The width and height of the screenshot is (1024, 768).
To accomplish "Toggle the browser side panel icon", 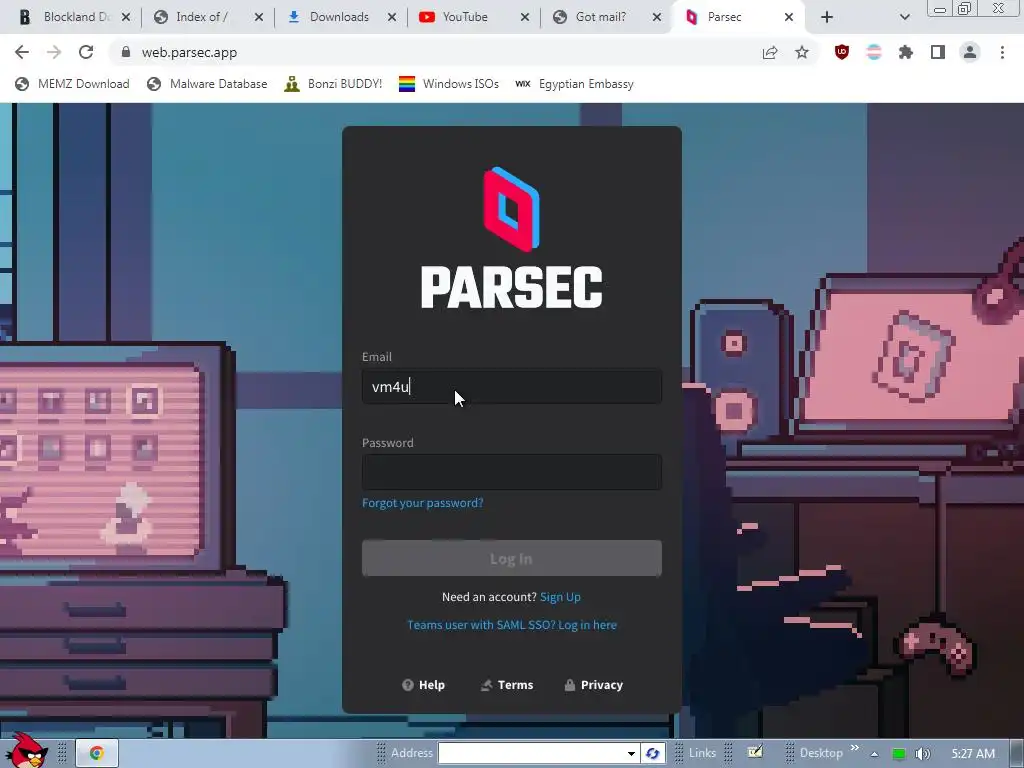I will (938, 52).
